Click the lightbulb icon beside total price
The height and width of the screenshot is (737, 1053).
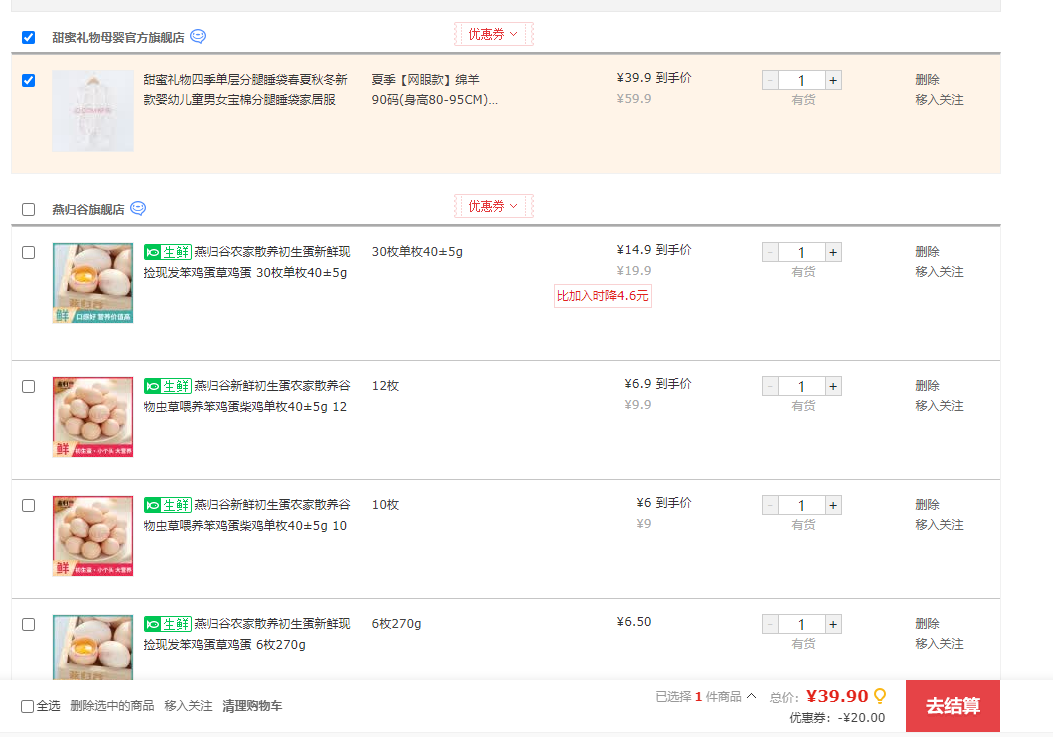[880, 696]
